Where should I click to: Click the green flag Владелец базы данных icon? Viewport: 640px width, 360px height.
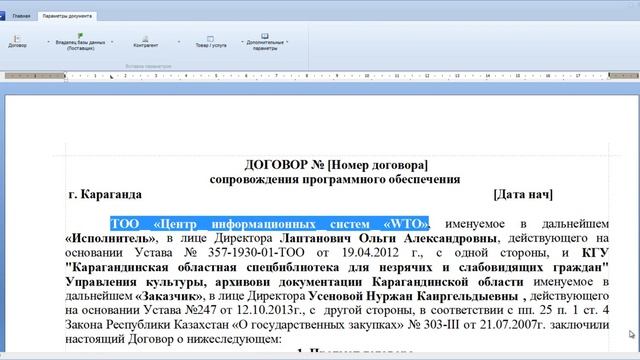[80, 36]
